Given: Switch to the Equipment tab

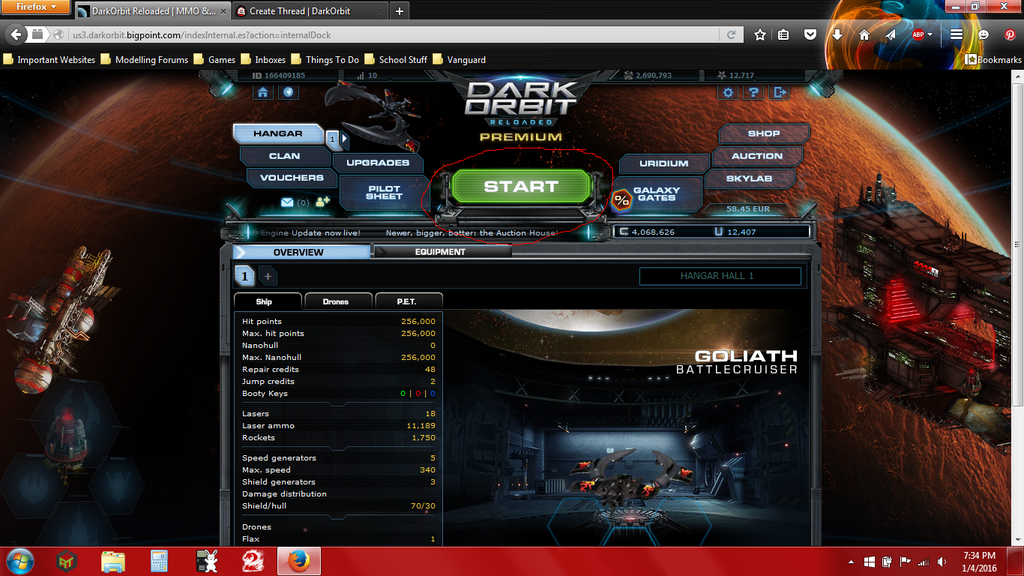Looking at the screenshot, I should click(440, 252).
